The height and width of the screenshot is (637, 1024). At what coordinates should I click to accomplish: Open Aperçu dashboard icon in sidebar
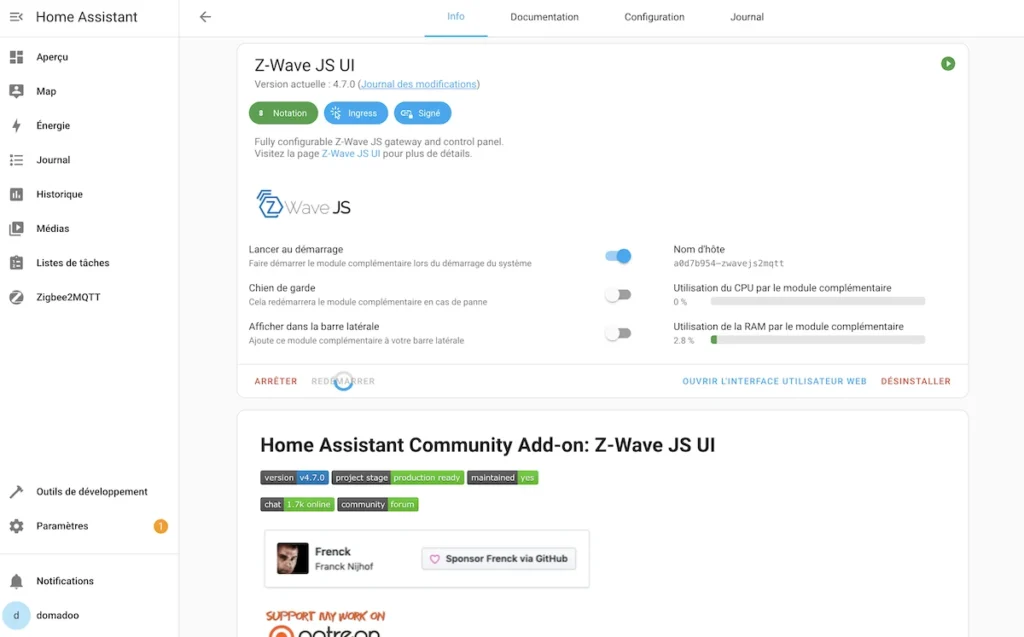pyautogui.click(x=16, y=57)
